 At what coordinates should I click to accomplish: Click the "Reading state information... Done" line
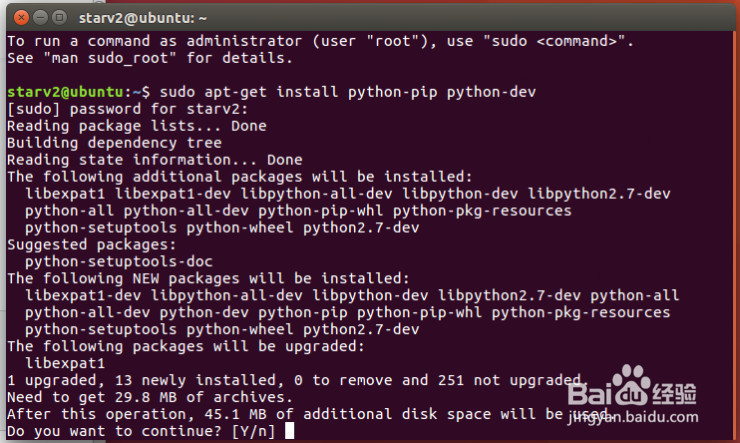(154, 160)
